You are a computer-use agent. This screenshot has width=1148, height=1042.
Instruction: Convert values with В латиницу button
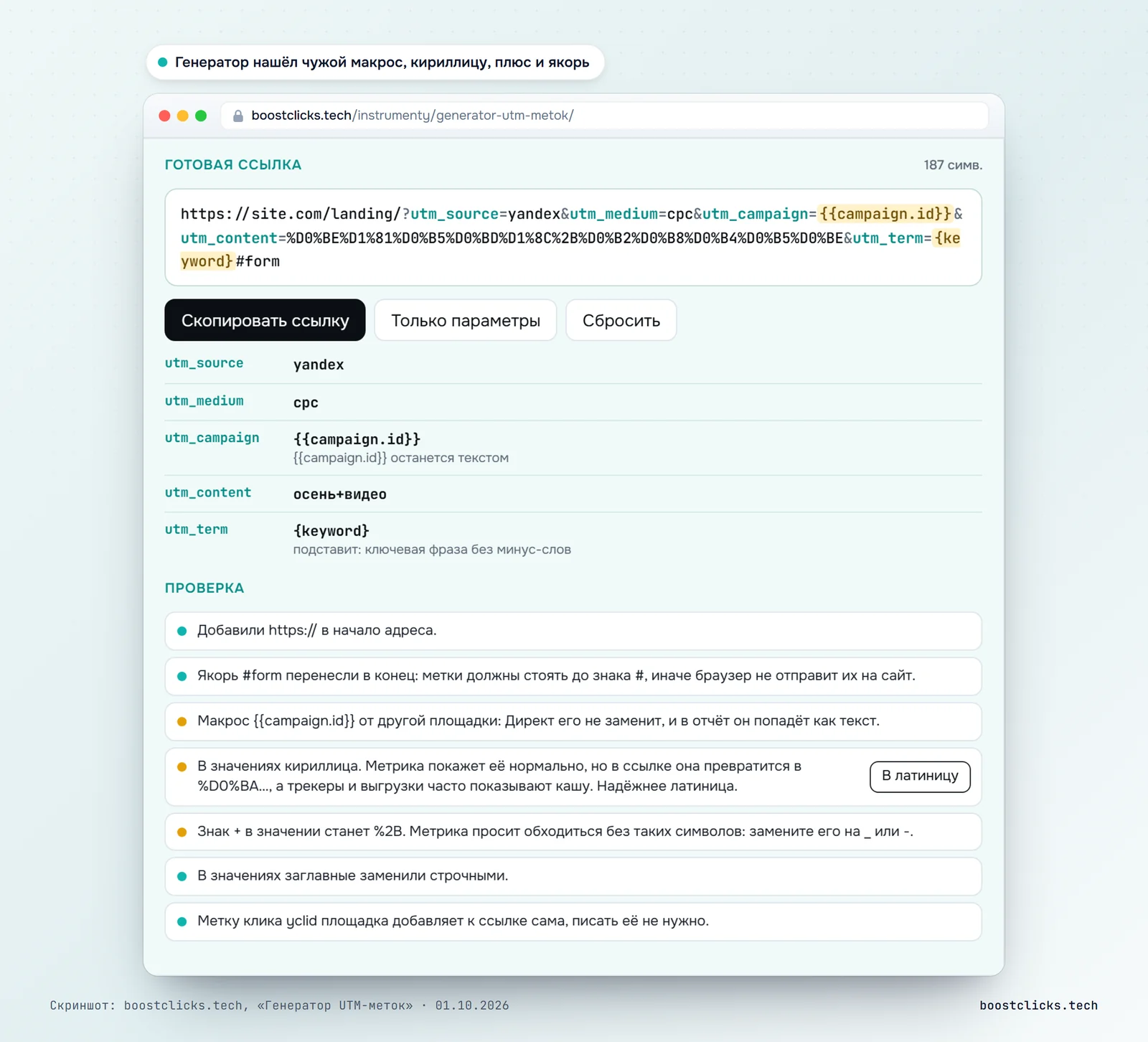[x=920, y=776]
